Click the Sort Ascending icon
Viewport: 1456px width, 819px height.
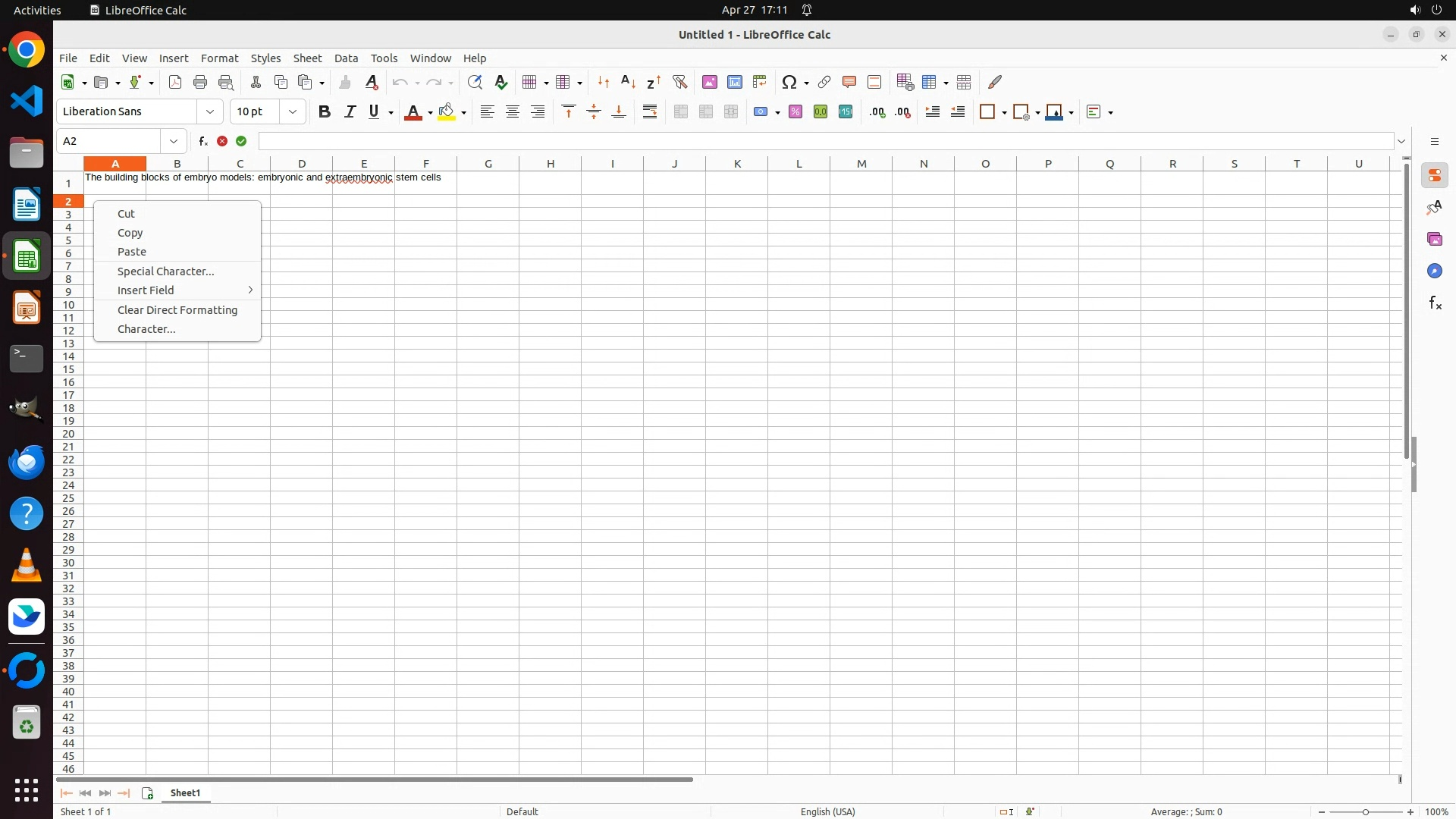628,82
